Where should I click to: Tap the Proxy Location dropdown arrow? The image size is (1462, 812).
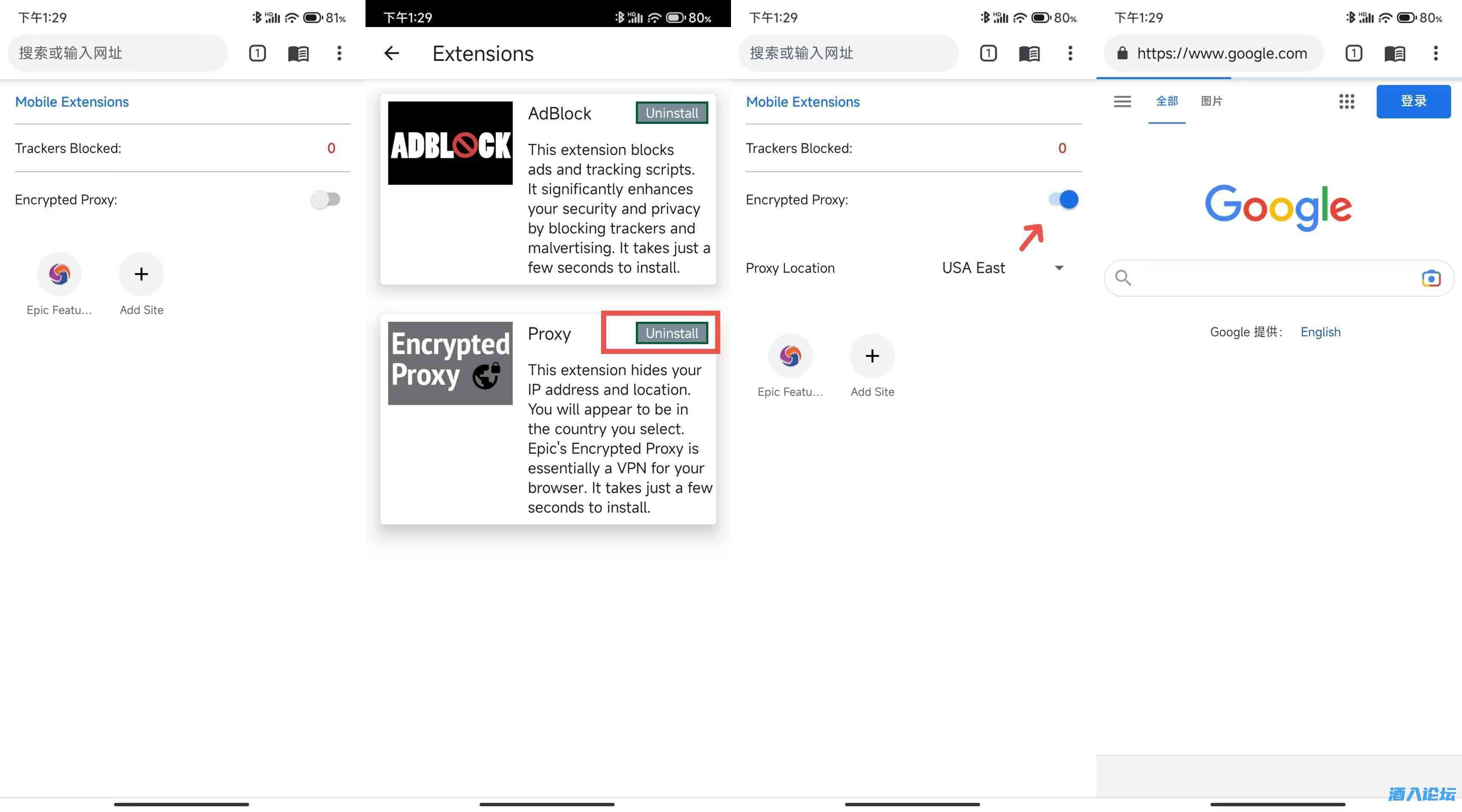click(1058, 268)
